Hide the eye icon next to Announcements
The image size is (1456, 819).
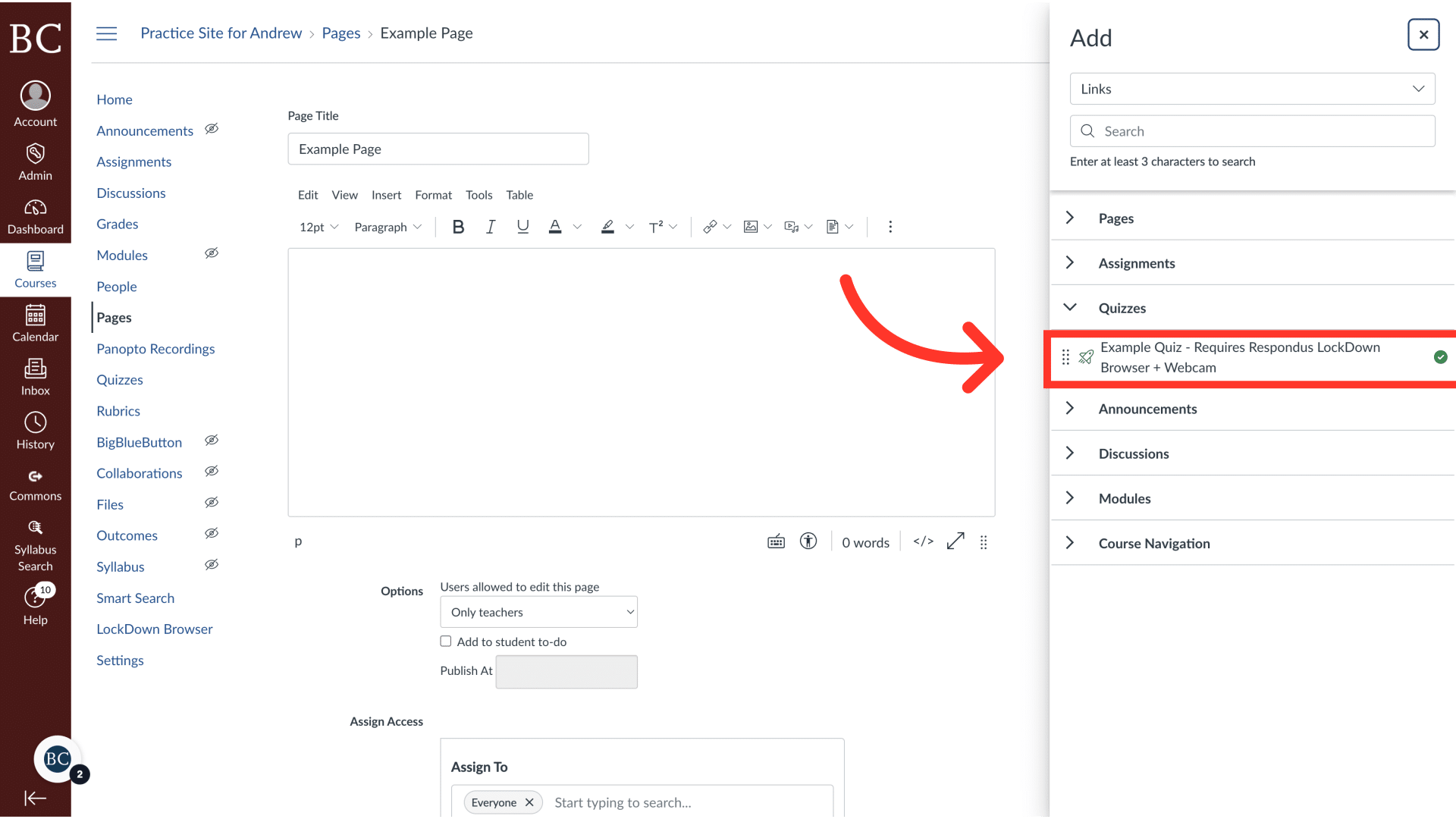click(211, 129)
